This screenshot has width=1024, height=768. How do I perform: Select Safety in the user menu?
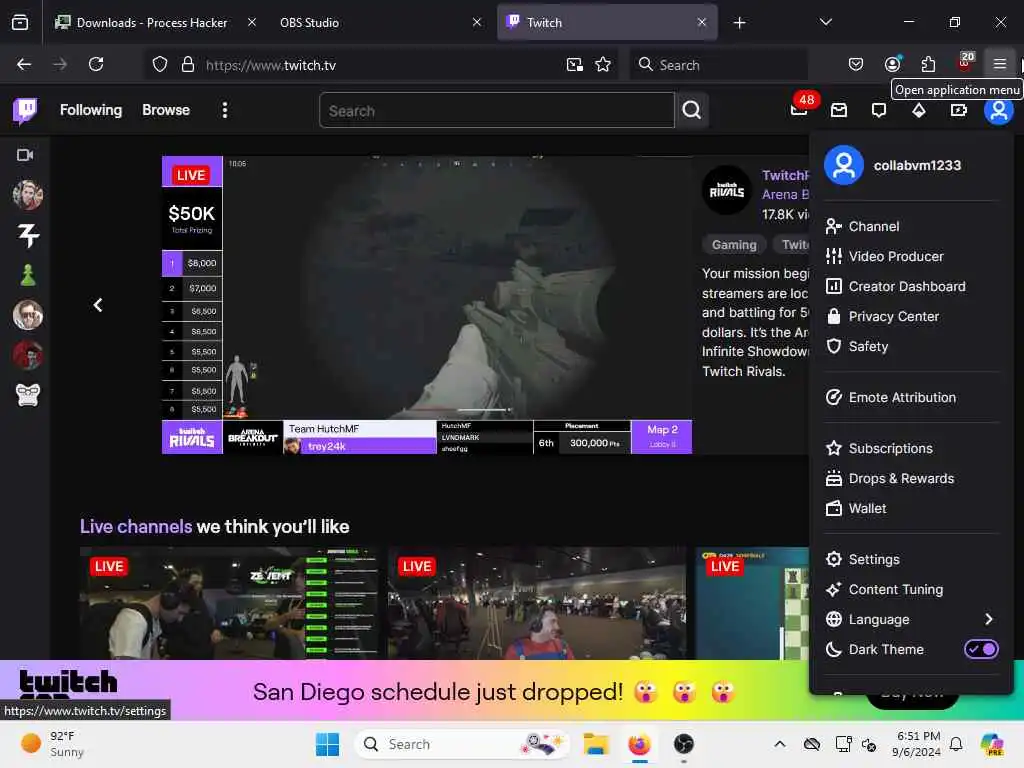(x=911, y=347)
